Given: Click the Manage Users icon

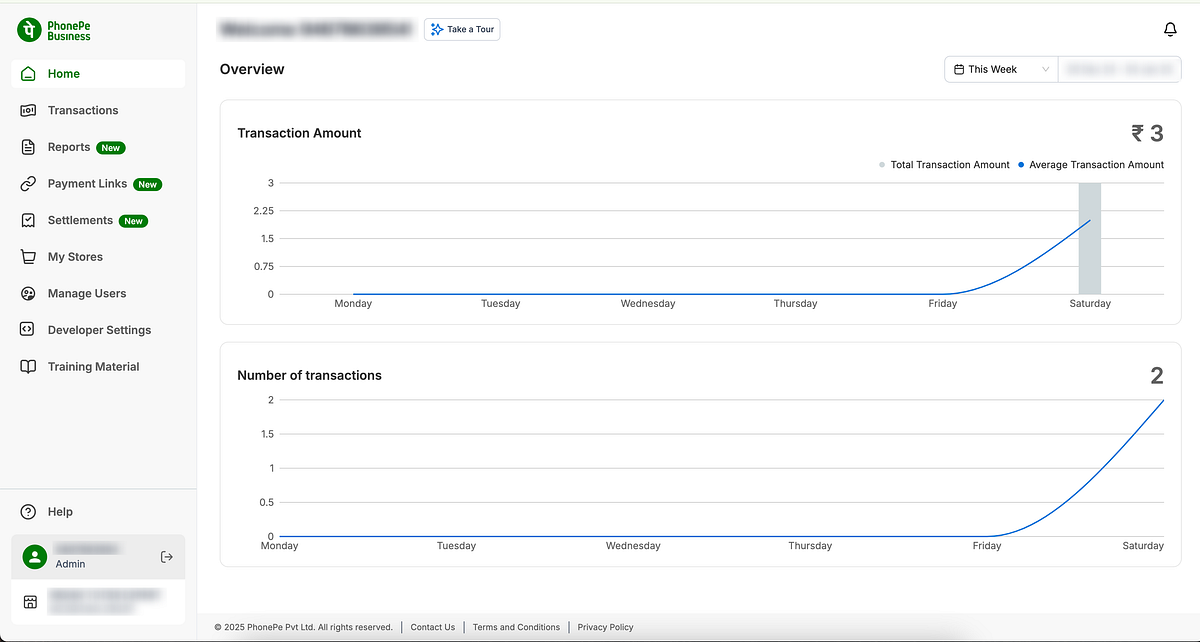Looking at the screenshot, I should click(x=28, y=293).
